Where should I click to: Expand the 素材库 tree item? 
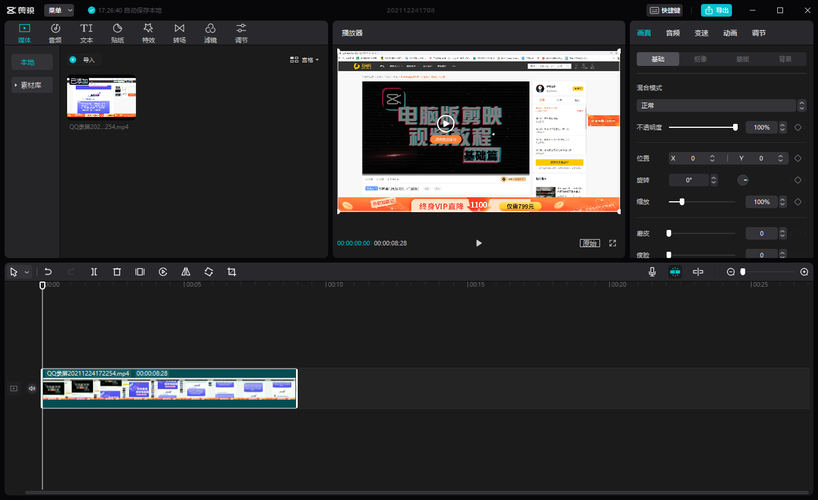(x=32, y=86)
